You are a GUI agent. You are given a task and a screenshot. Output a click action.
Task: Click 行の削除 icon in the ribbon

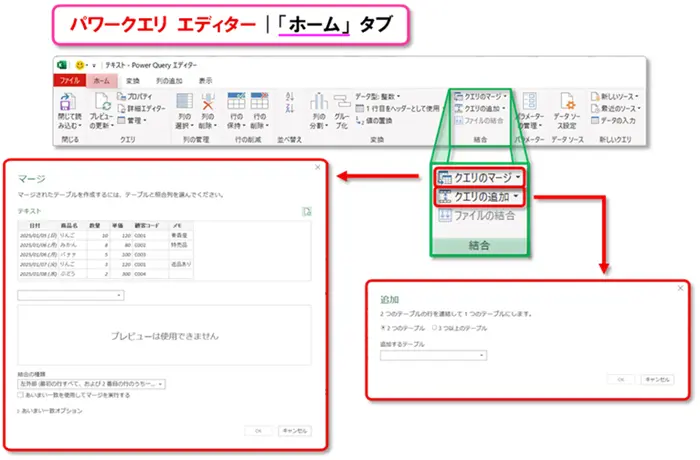(259, 101)
